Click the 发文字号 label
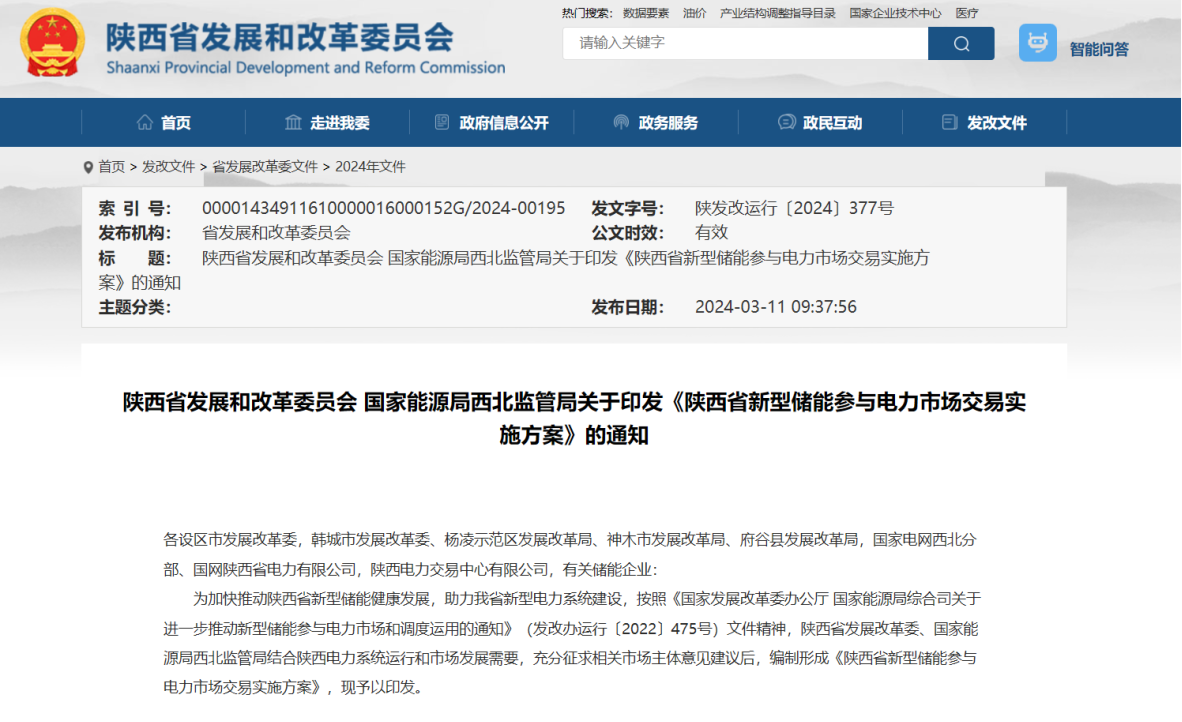 pos(628,208)
